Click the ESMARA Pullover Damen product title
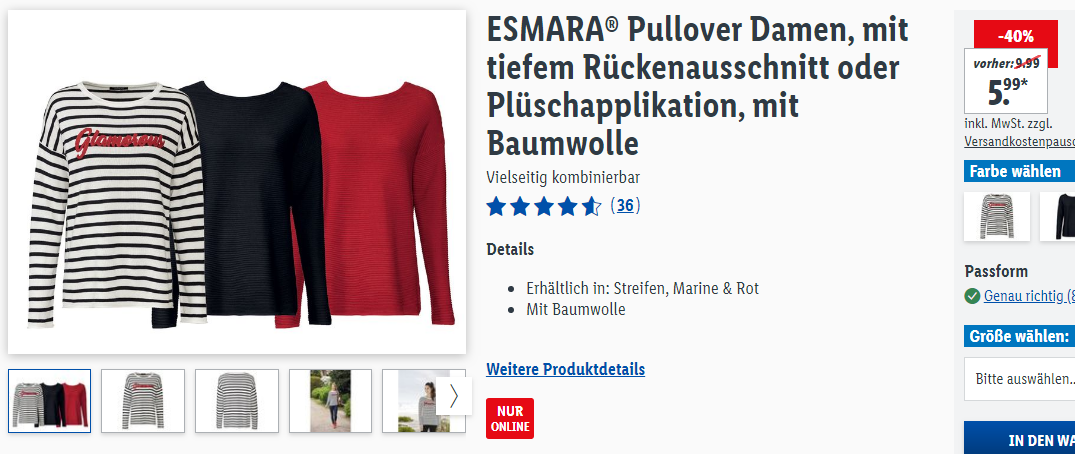 (x=697, y=87)
